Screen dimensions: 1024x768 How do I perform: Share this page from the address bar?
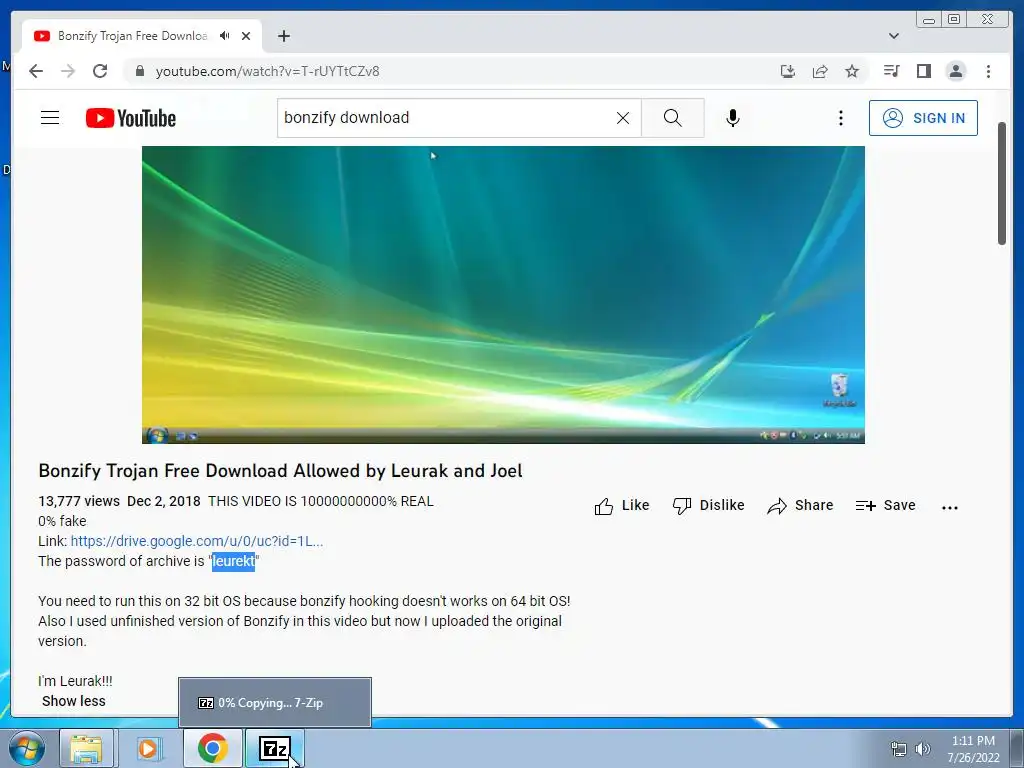(x=820, y=71)
